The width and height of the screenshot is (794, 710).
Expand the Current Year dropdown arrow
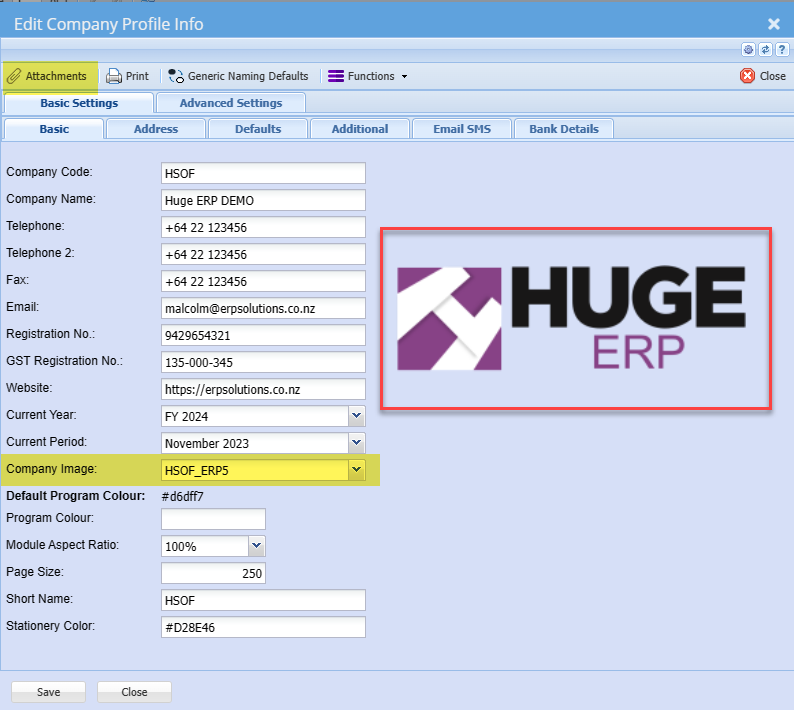click(x=356, y=416)
